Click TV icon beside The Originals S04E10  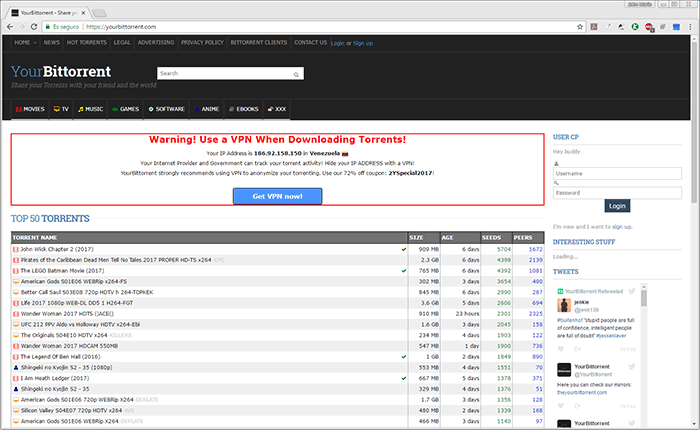16,335
